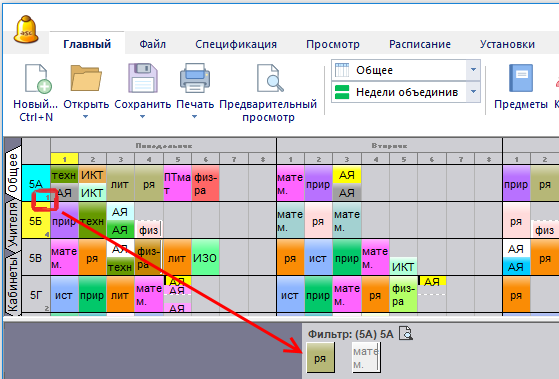
Task: Switch to the Файл ribbon tab
Action: point(153,44)
